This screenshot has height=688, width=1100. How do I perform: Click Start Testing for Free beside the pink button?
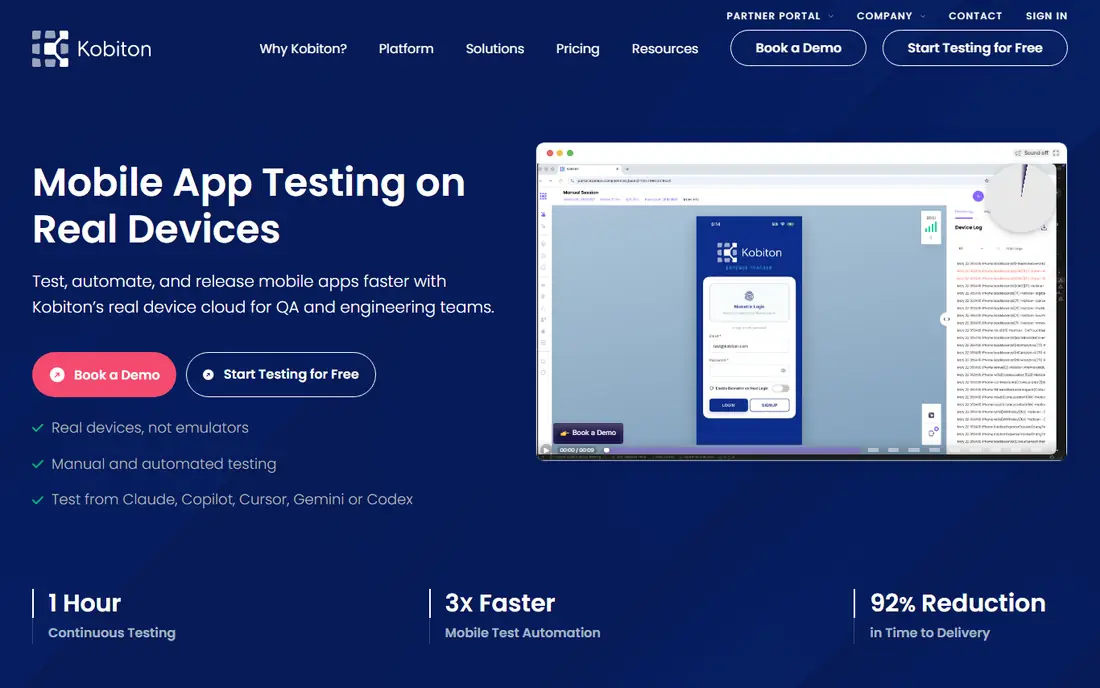tap(281, 375)
